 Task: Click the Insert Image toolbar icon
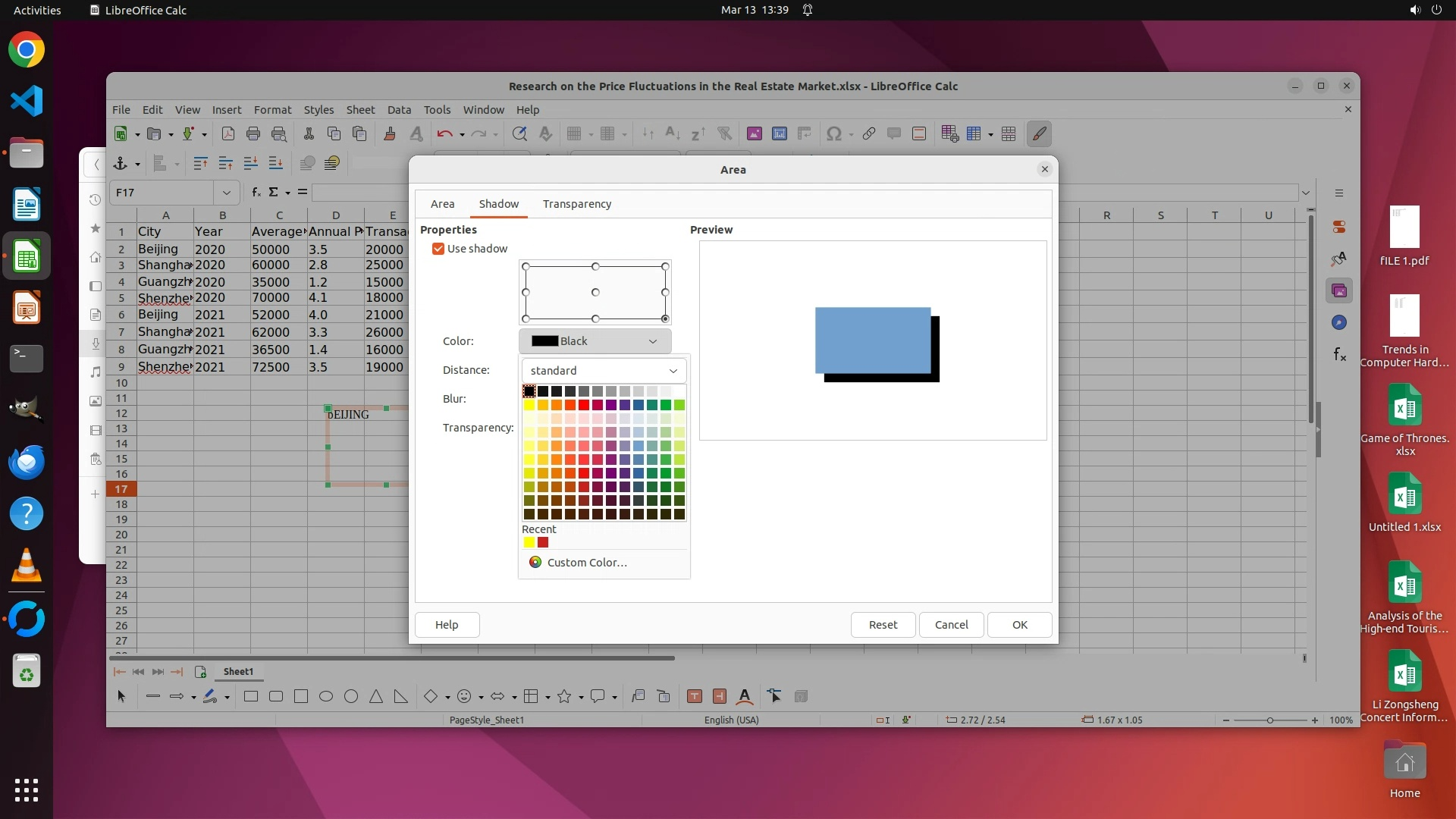(x=754, y=134)
